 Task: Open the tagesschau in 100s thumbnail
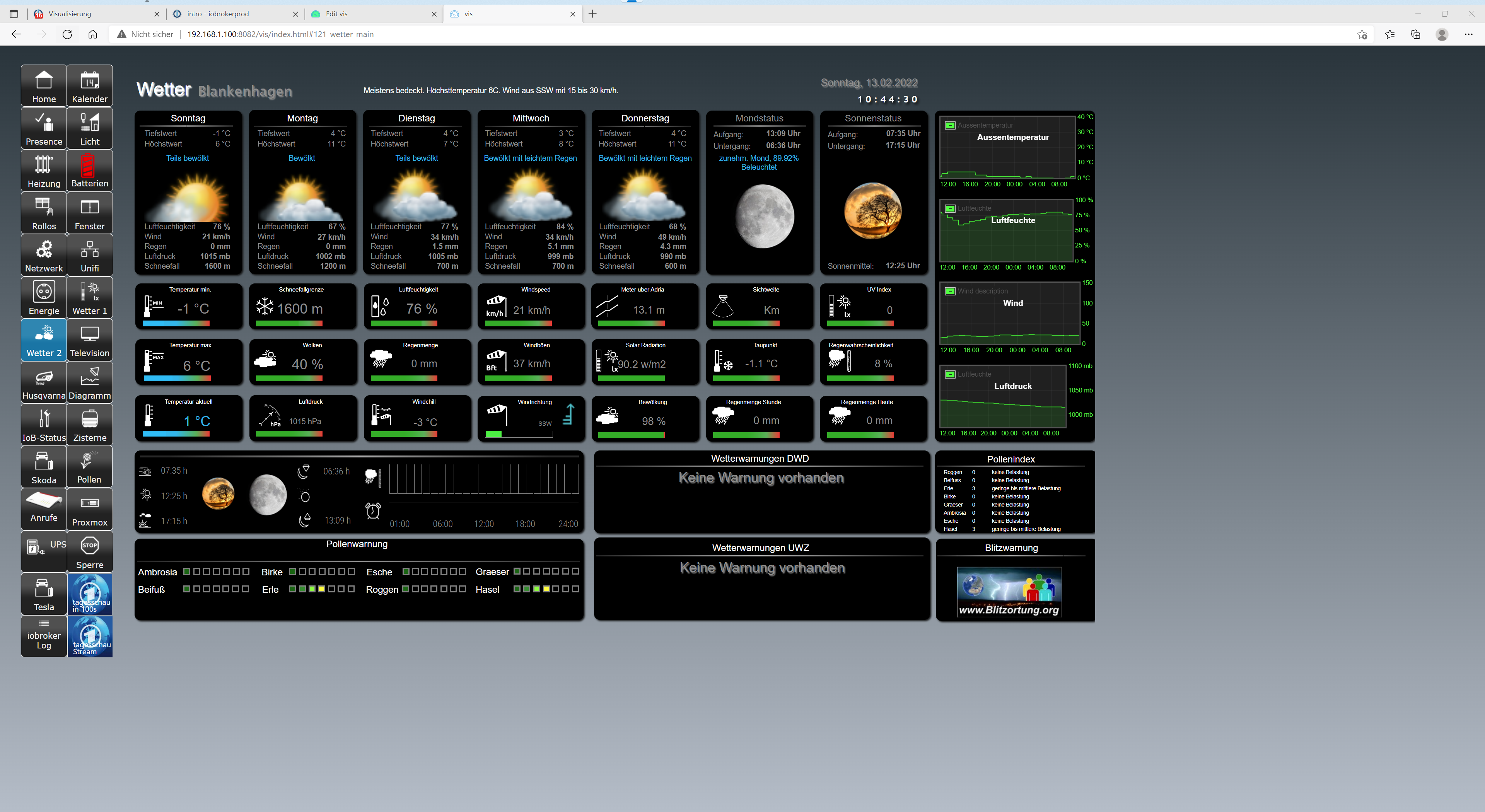(x=90, y=594)
